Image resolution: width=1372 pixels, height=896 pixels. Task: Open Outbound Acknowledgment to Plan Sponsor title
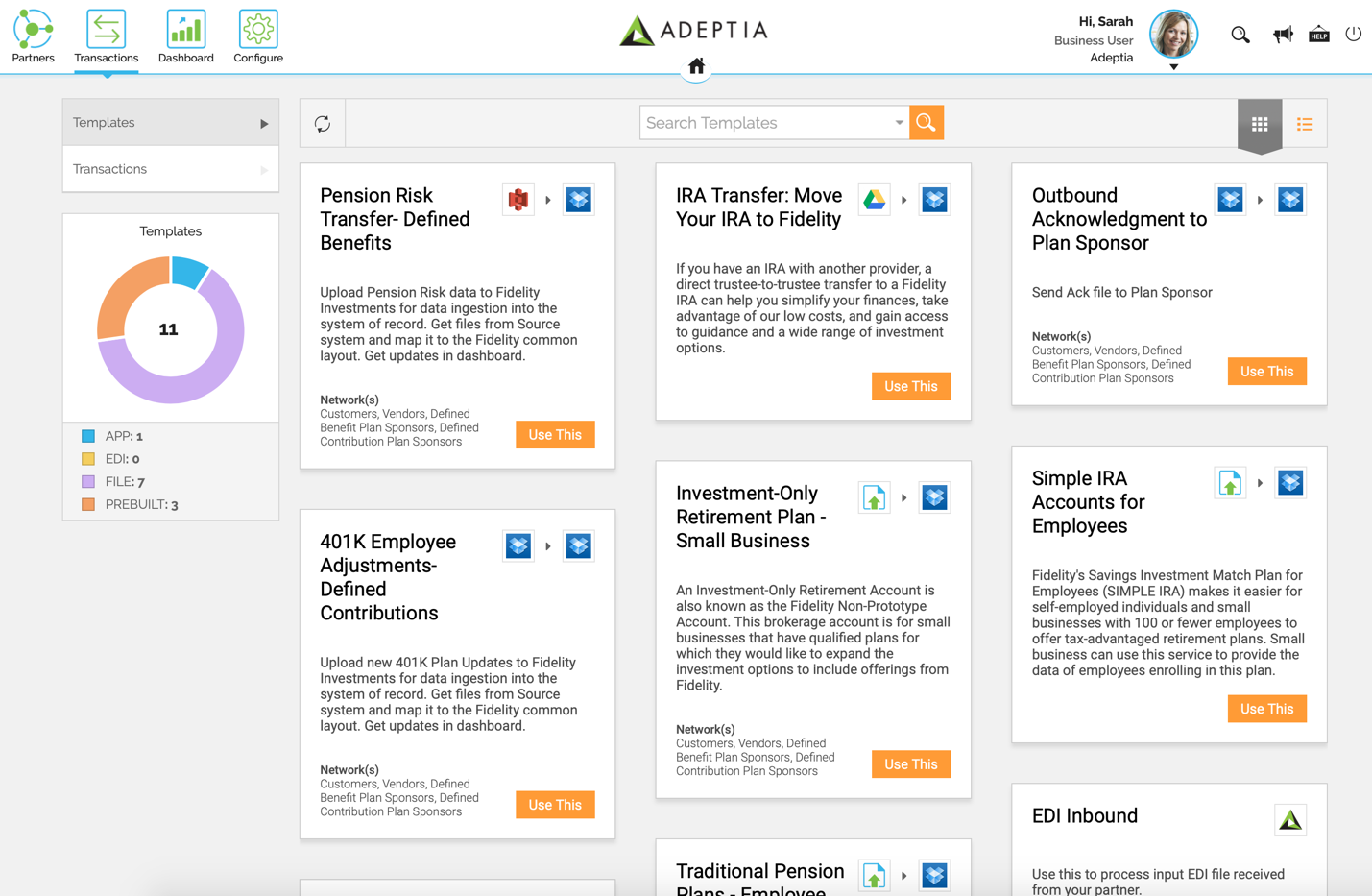(1119, 219)
